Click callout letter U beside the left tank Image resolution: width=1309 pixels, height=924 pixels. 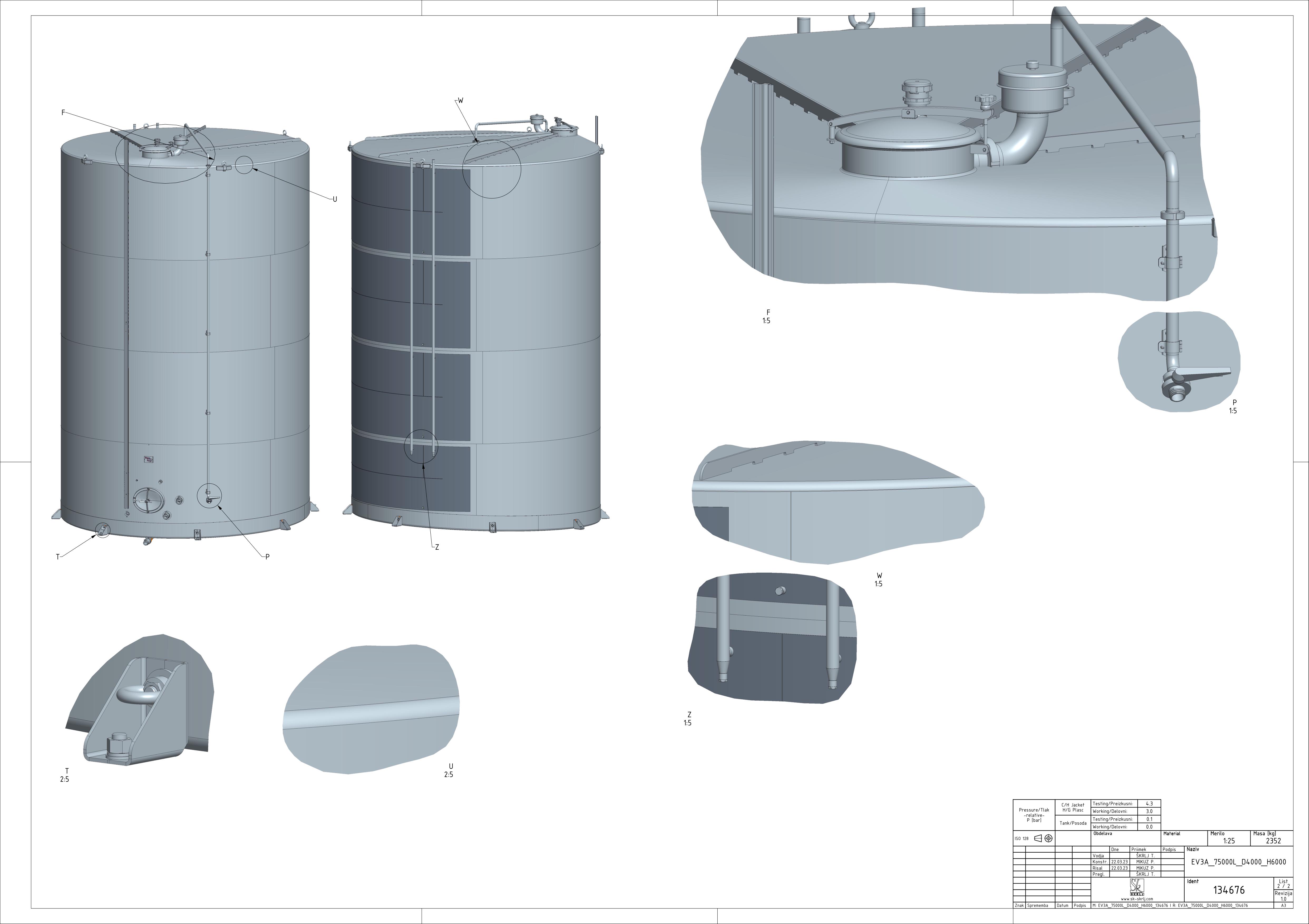(x=335, y=199)
